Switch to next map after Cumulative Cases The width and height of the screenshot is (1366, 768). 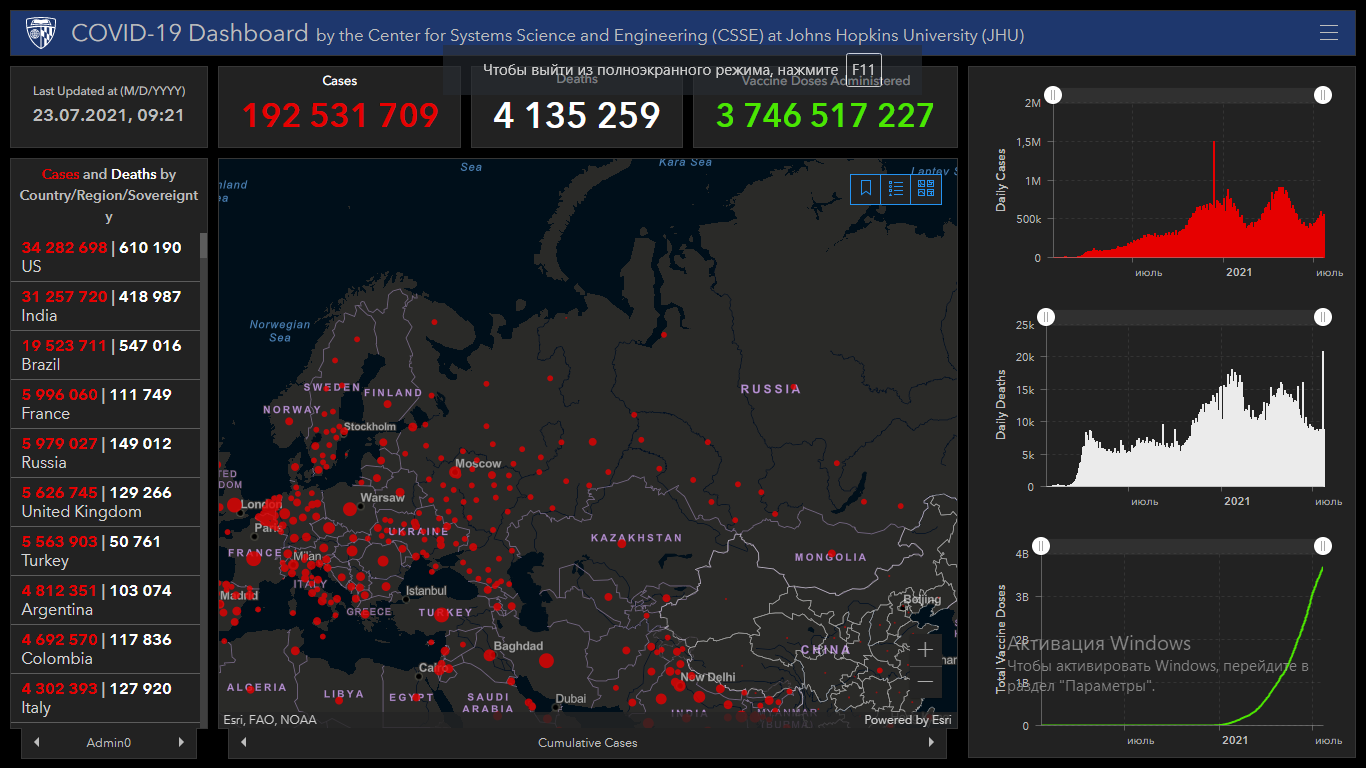click(931, 742)
